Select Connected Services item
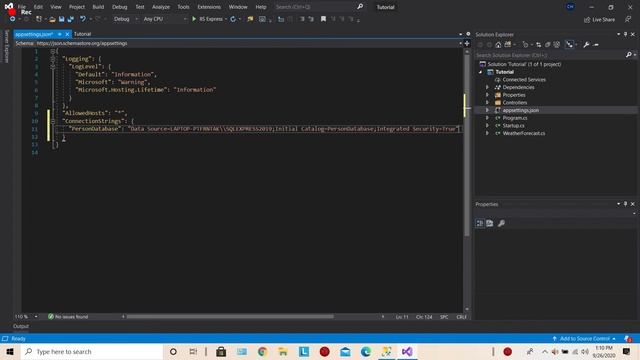This screenshot has height=360, width=640. (x=524, y=80)
